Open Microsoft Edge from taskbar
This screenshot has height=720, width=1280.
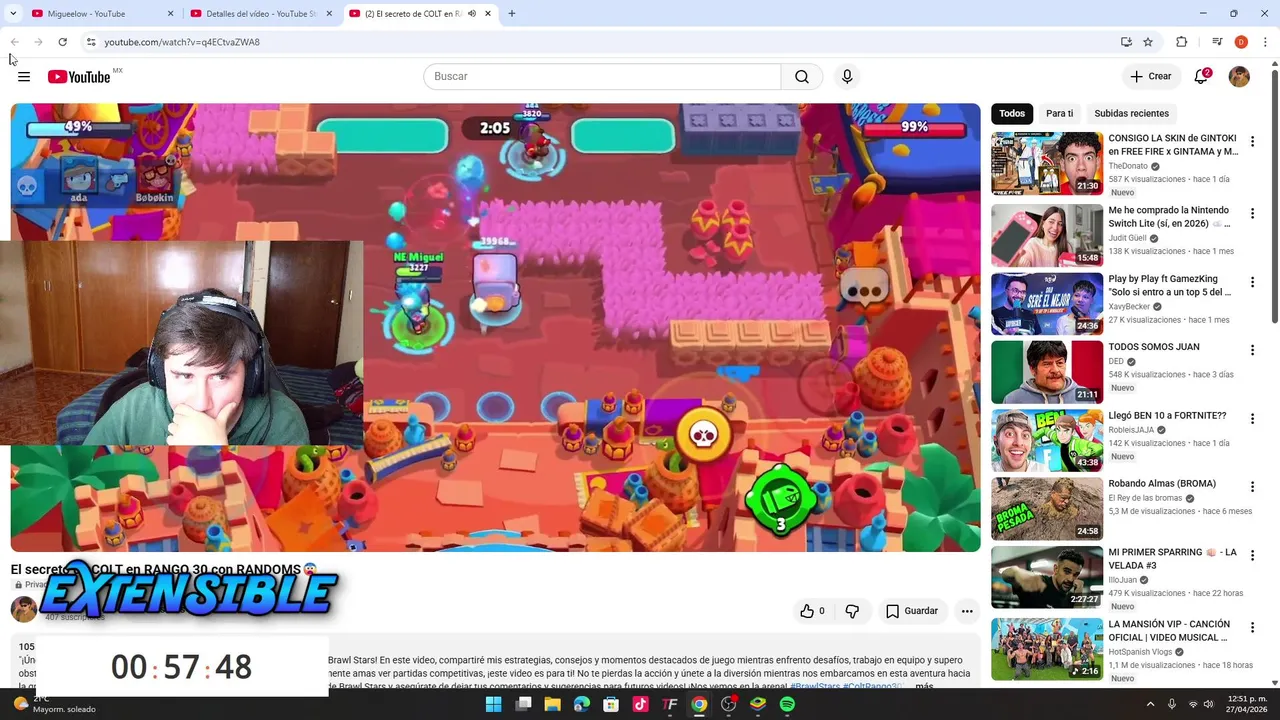point(582,704)
